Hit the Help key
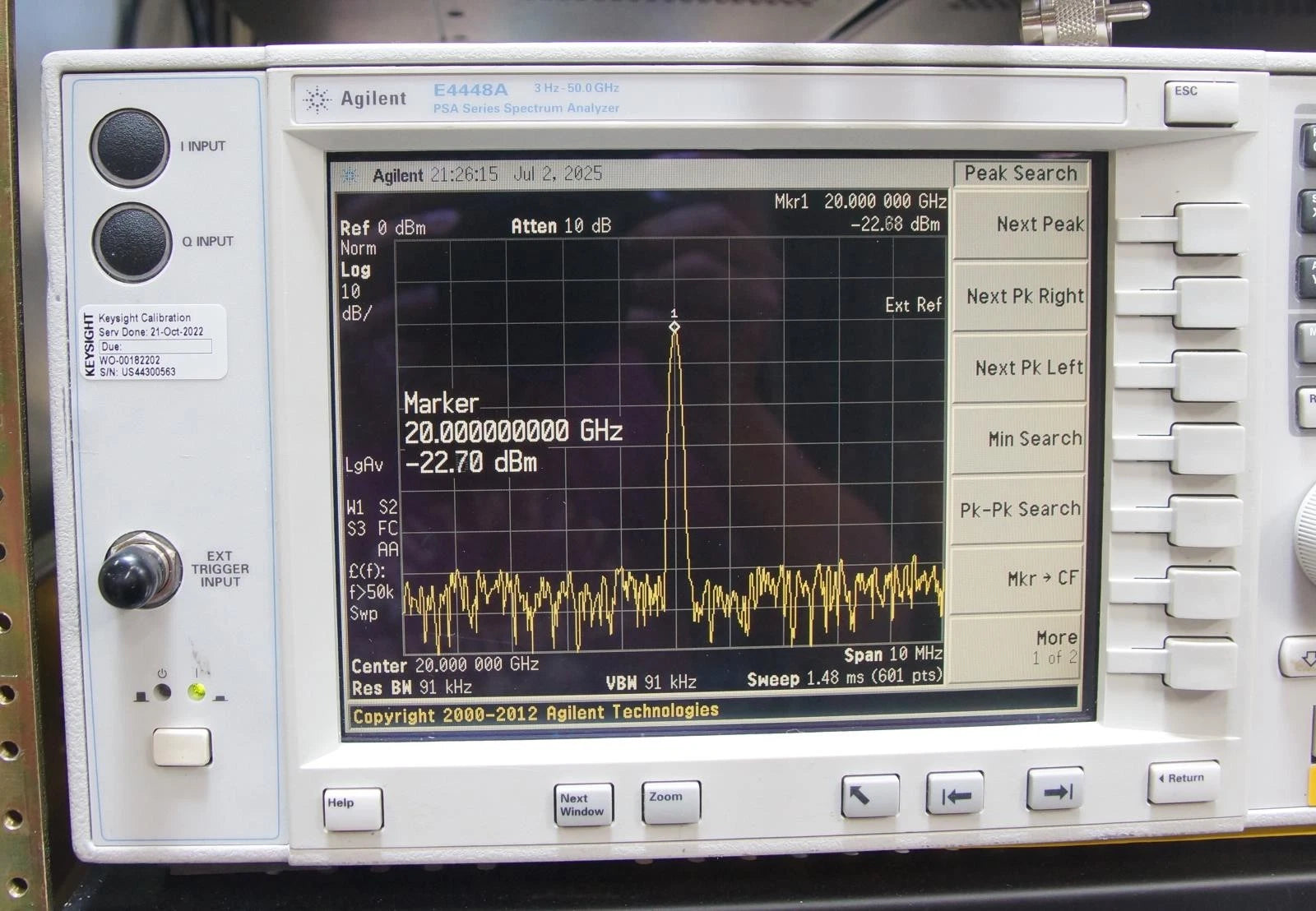This screenshot has height=911, width=1316. [353, 808]
